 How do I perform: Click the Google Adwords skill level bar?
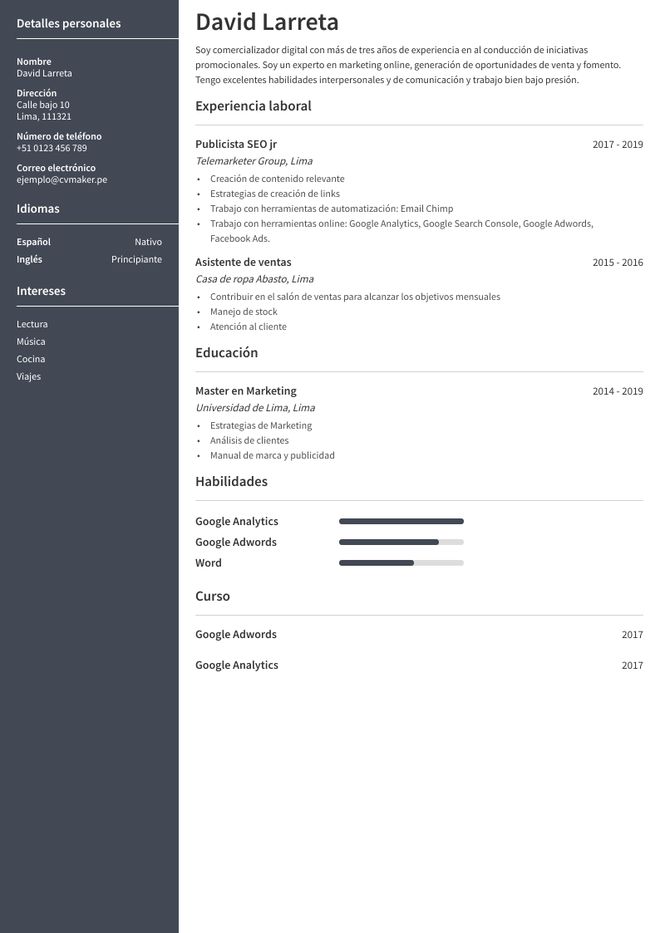pos(401,542)
